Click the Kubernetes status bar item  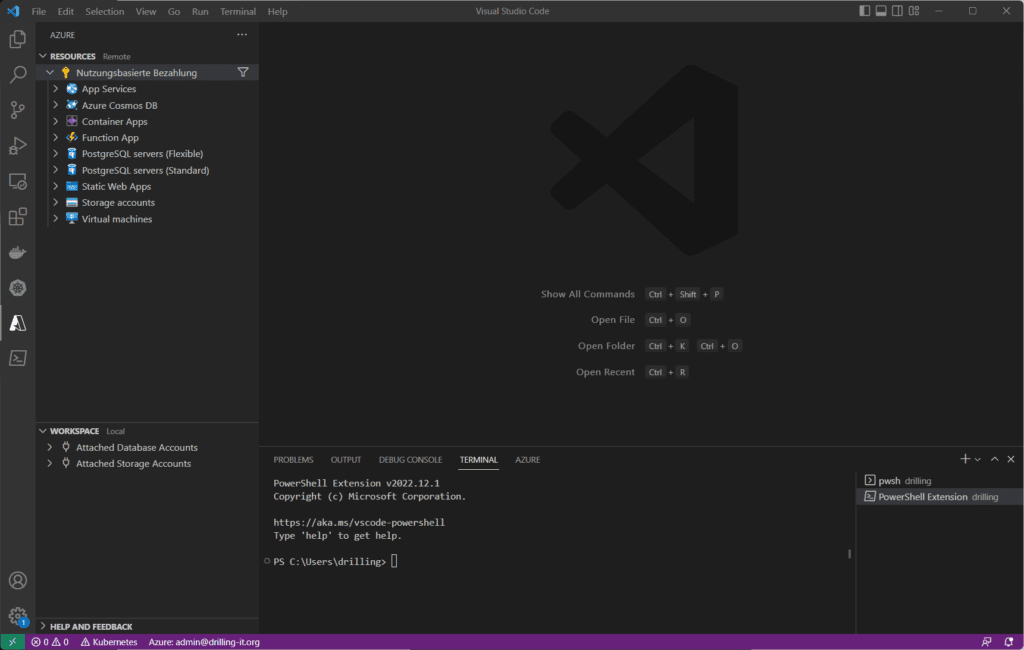pyautogui.click(x=109, y=642)
